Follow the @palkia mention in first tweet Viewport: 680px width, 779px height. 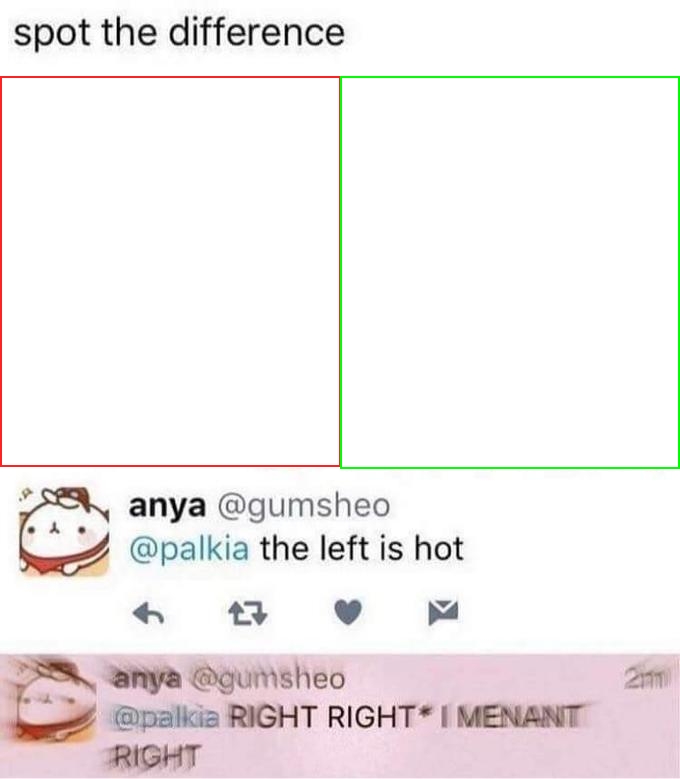[x=189, y=549]
